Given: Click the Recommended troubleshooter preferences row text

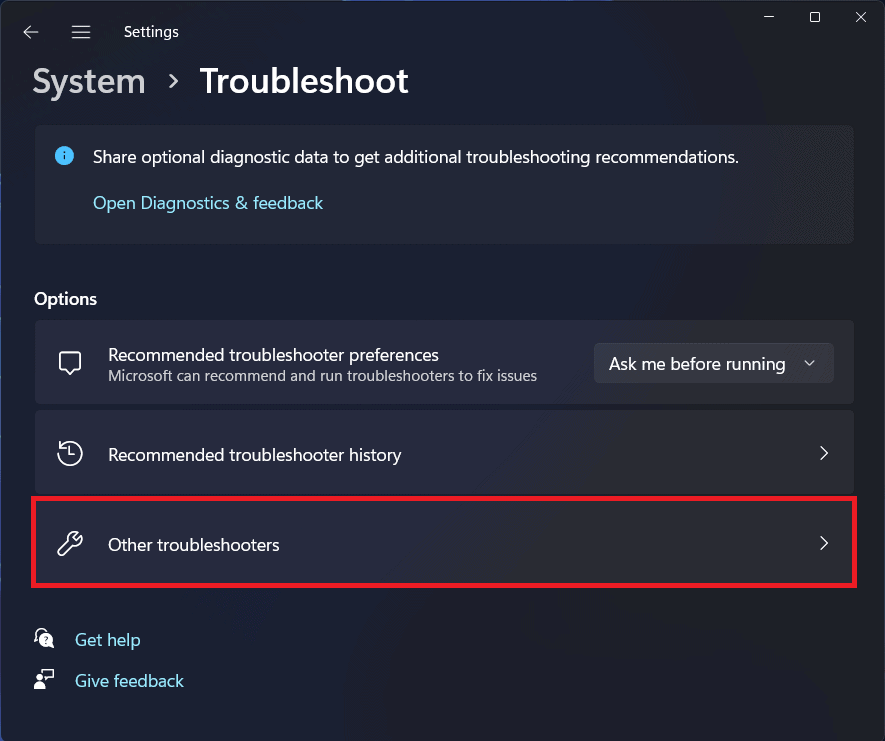Looking at the screenshot, I should click(273, 355).
